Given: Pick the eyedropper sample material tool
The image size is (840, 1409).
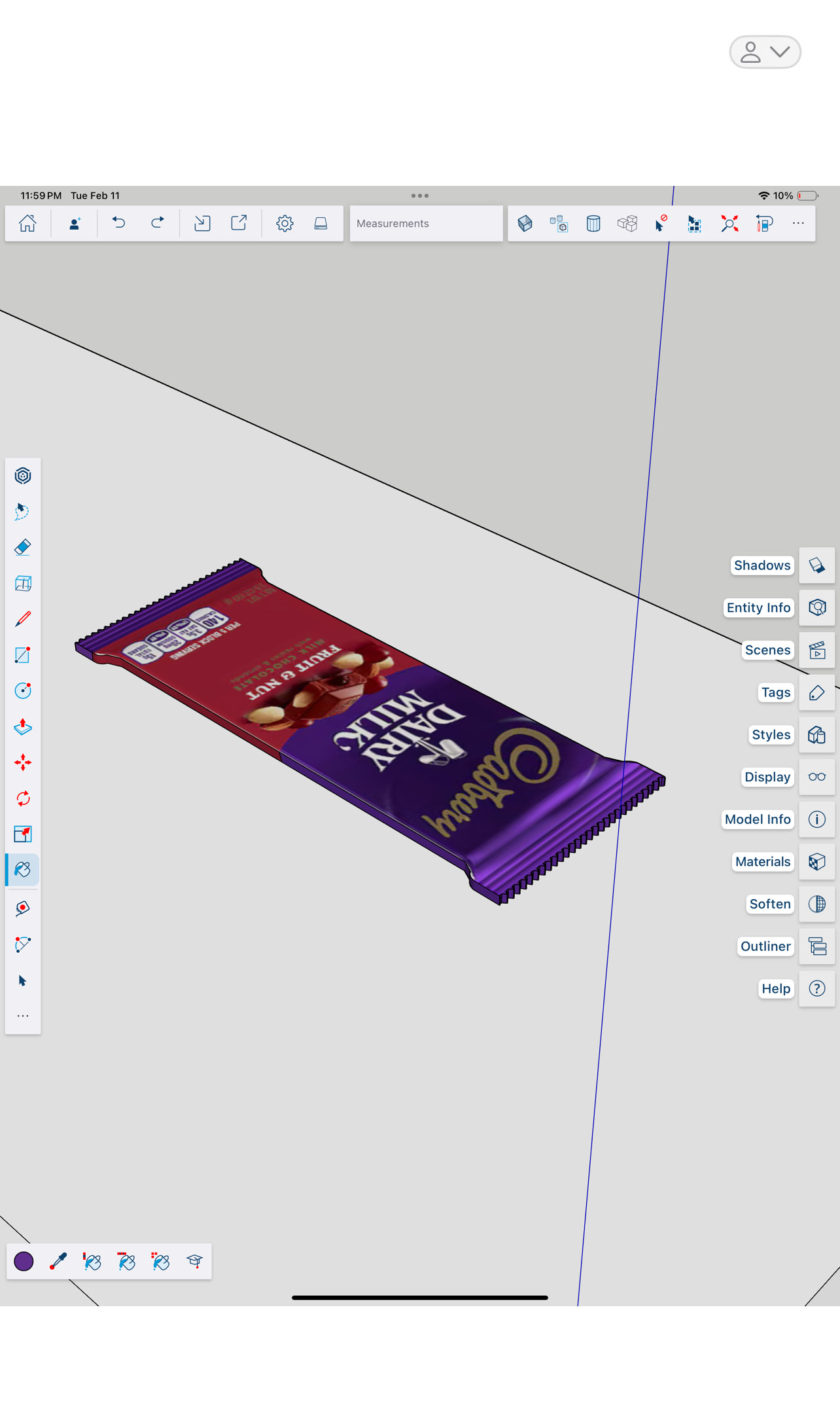Looking at the screenshot, I should click(x=58, y=1261).
